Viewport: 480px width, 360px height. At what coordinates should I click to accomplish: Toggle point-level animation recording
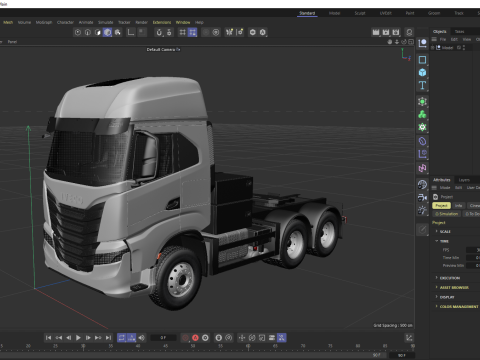pos(282,338)
